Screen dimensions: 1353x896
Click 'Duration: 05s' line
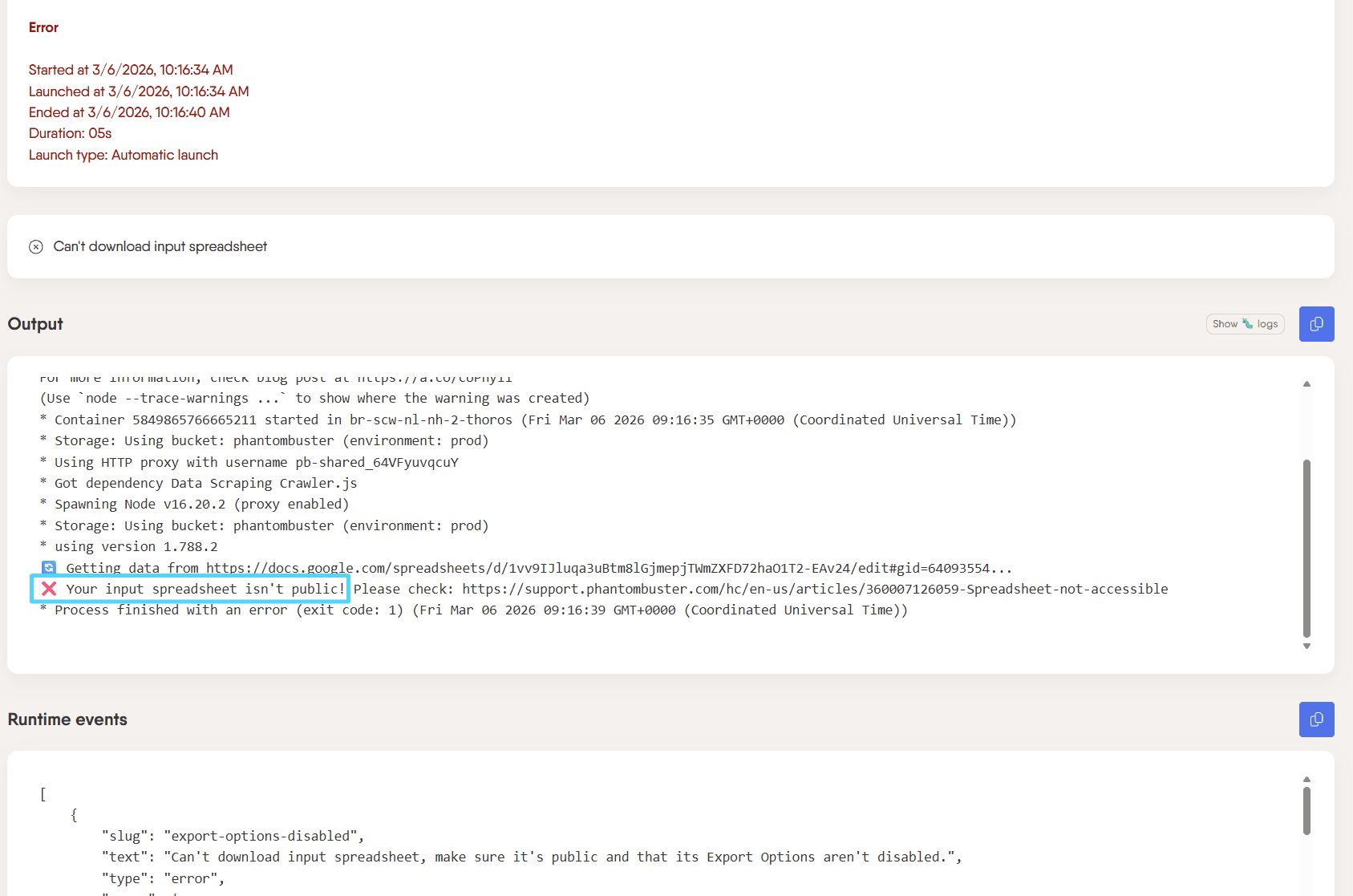(x=70, y=133)
